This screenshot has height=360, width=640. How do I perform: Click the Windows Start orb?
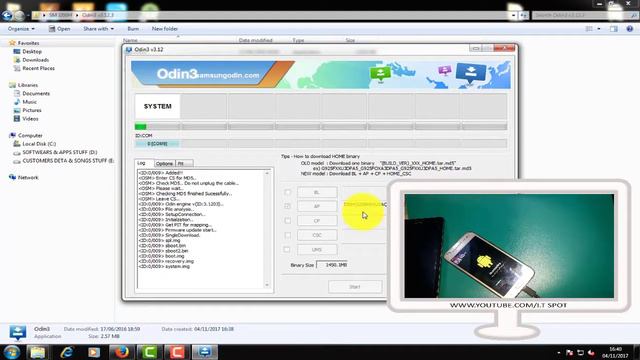(12, 352)
